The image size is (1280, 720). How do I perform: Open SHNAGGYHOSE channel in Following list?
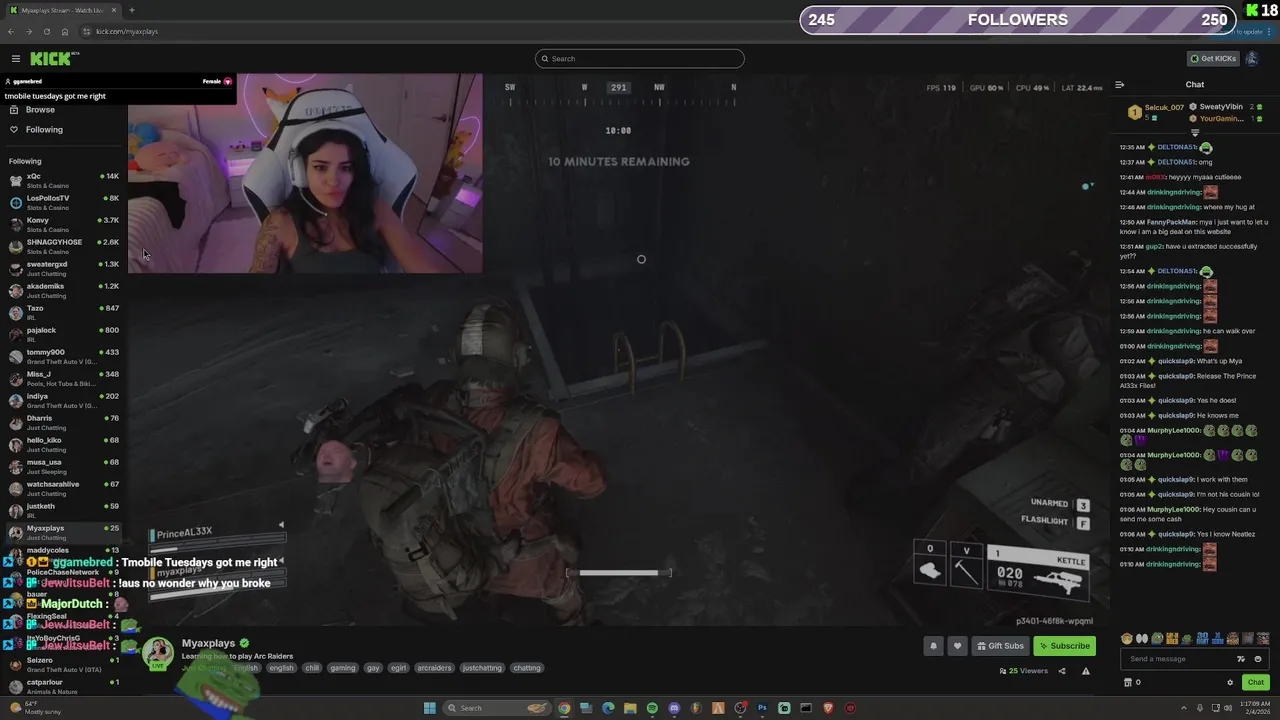point(64,247)
